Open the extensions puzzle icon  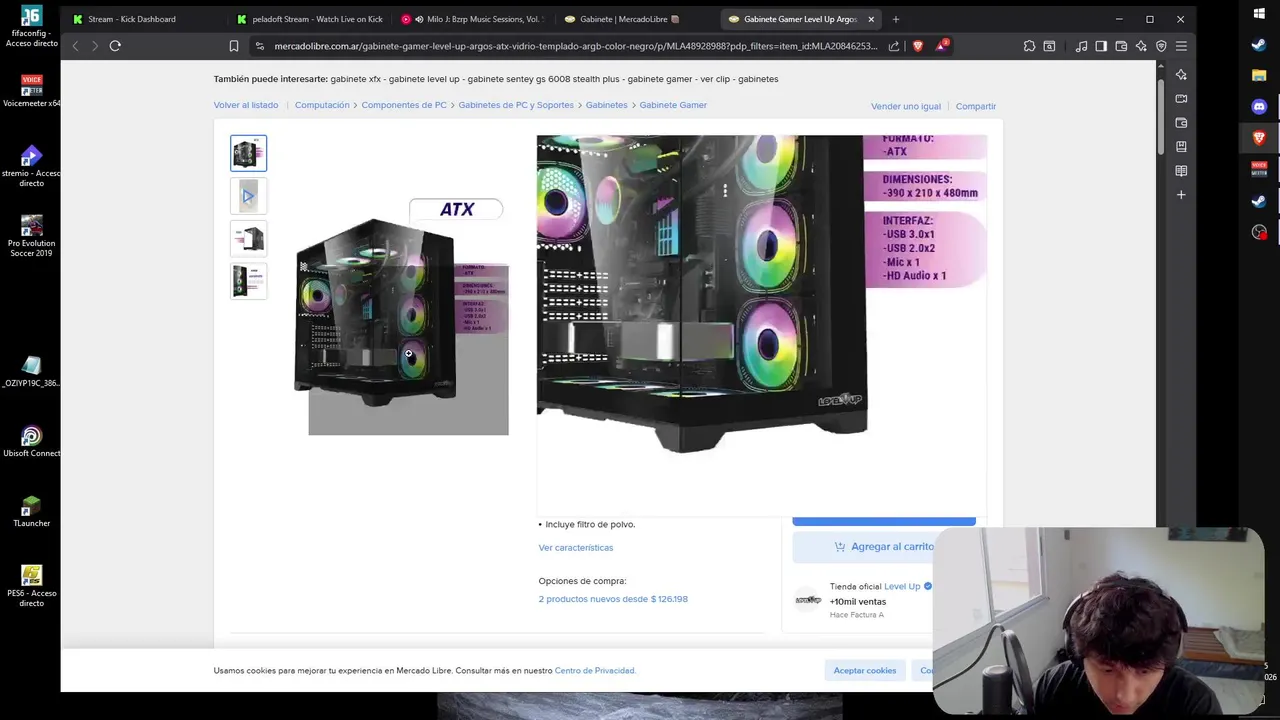tap(1029, 46)
